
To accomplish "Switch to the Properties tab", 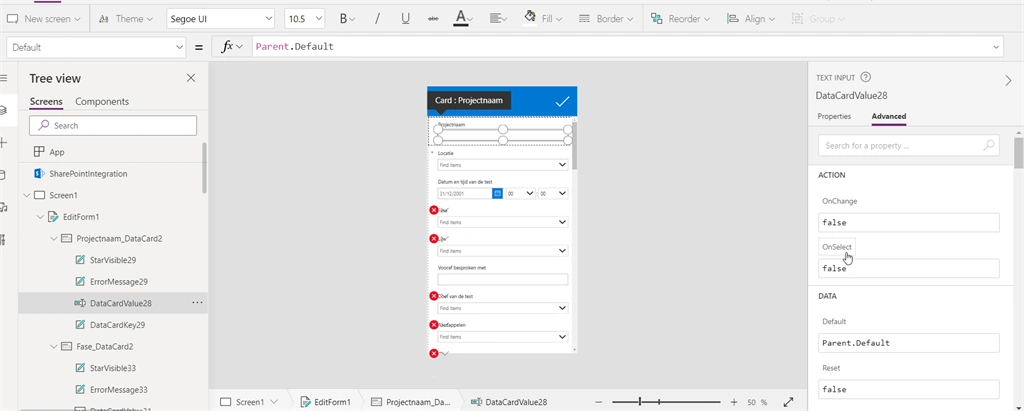I will click(834, 116).
